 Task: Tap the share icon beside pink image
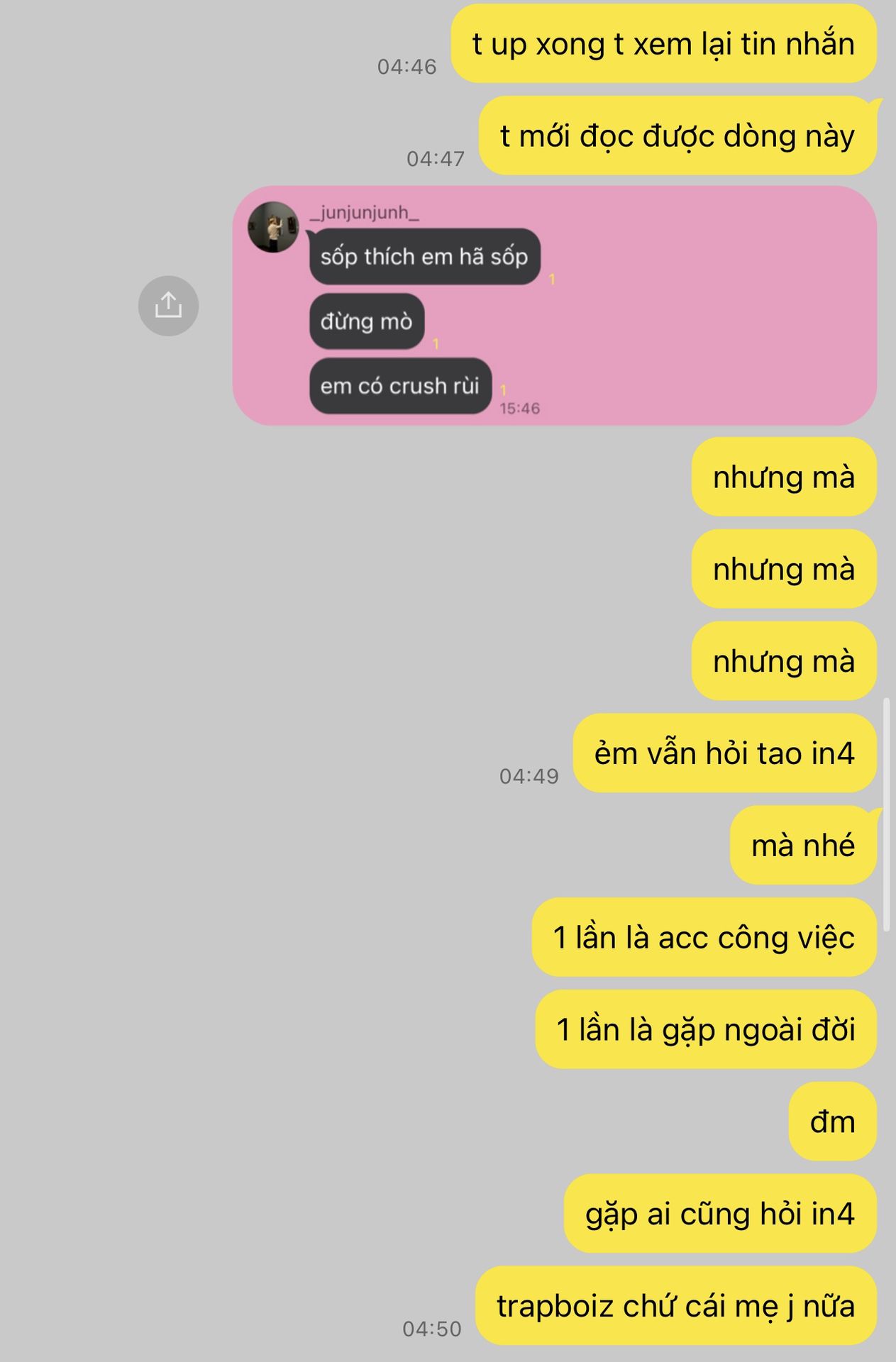(168, 306)
